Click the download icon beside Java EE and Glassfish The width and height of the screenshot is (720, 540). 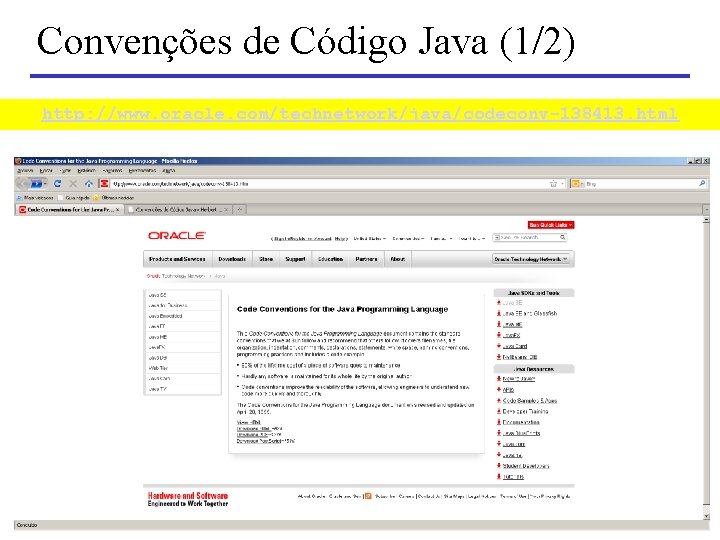[x=499, y=313]
